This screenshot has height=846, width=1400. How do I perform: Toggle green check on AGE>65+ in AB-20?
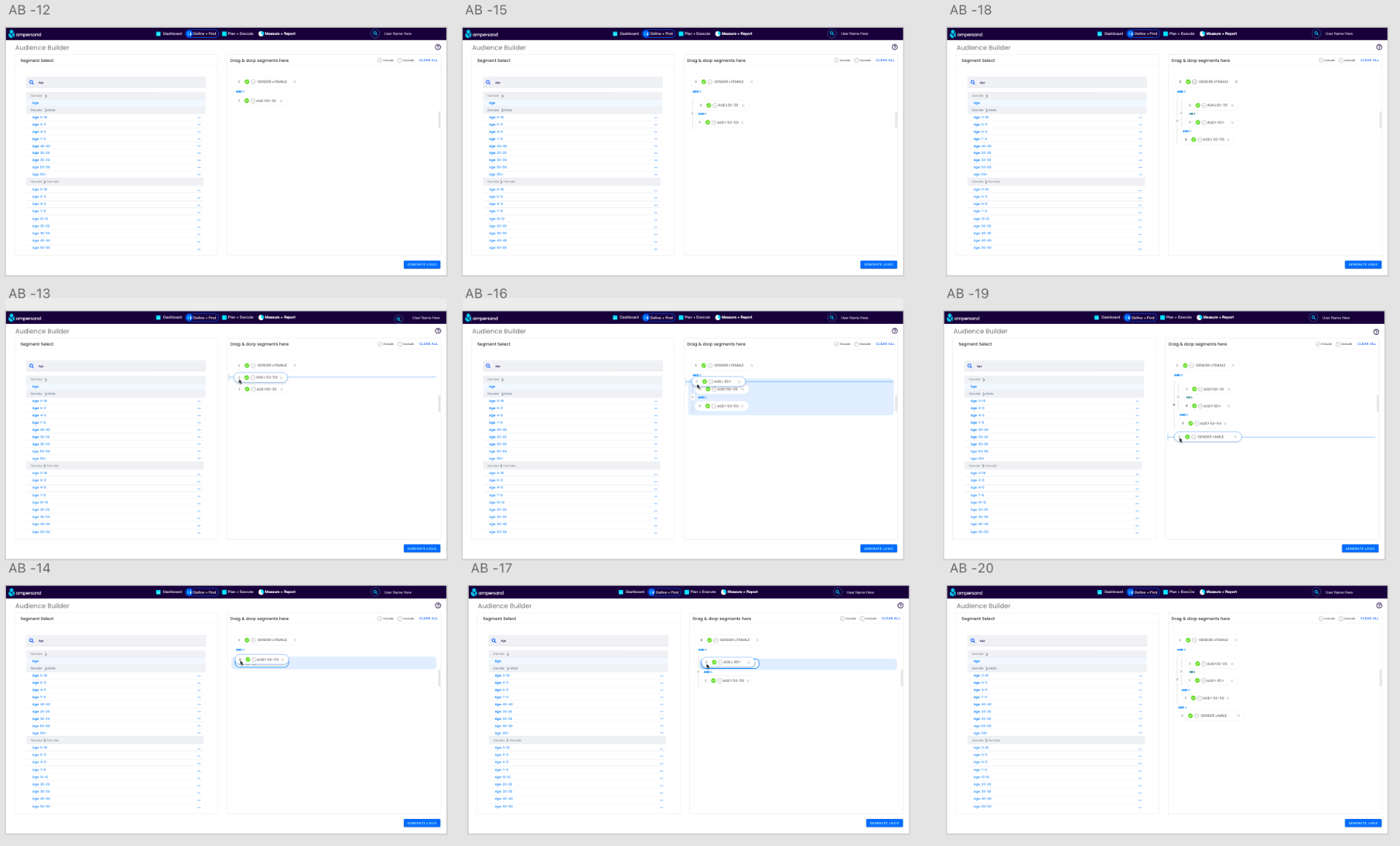click(x=1197, y=680)
